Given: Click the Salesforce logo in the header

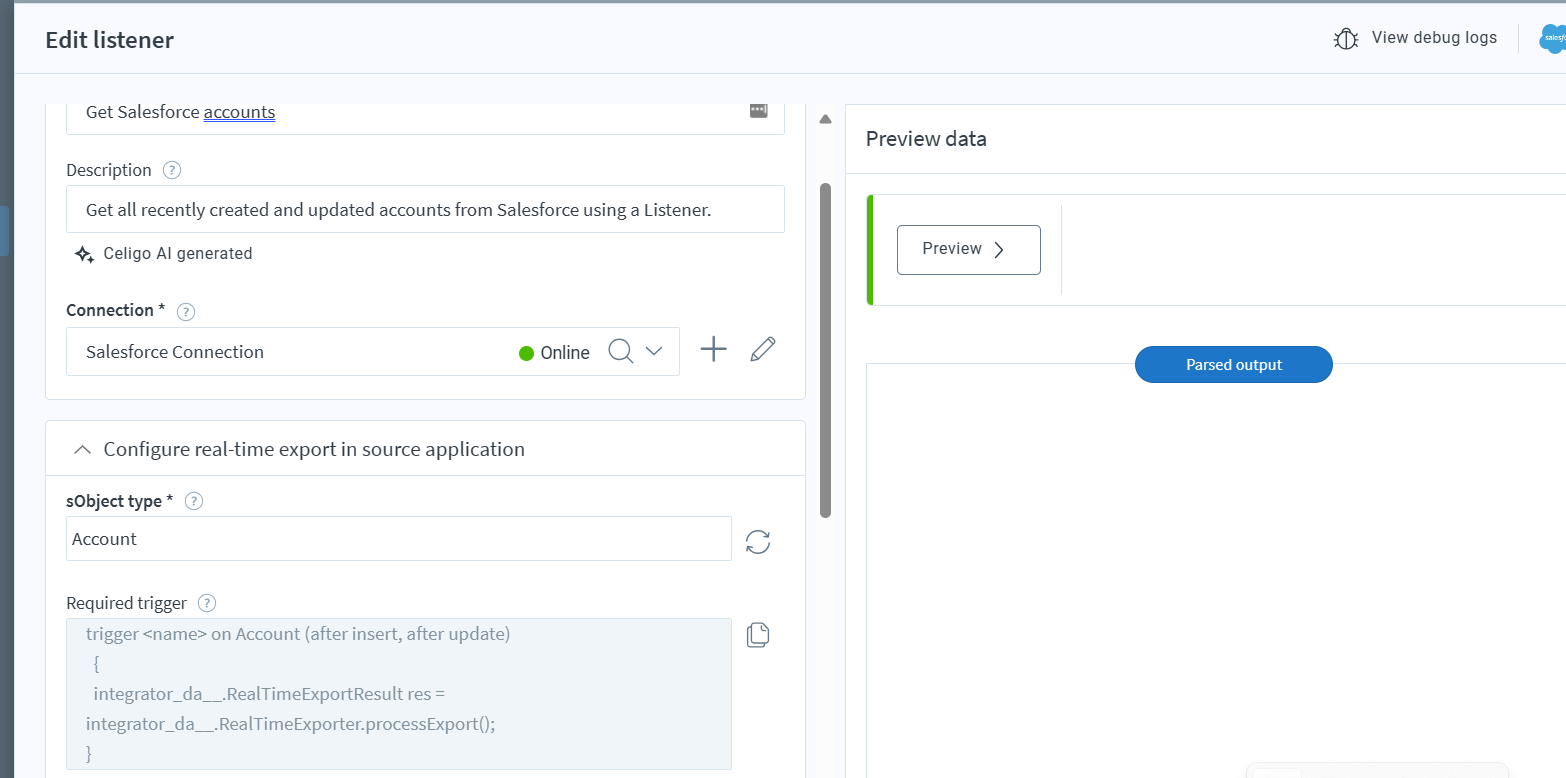Looking at the screenshot, I should (1553, 39).
